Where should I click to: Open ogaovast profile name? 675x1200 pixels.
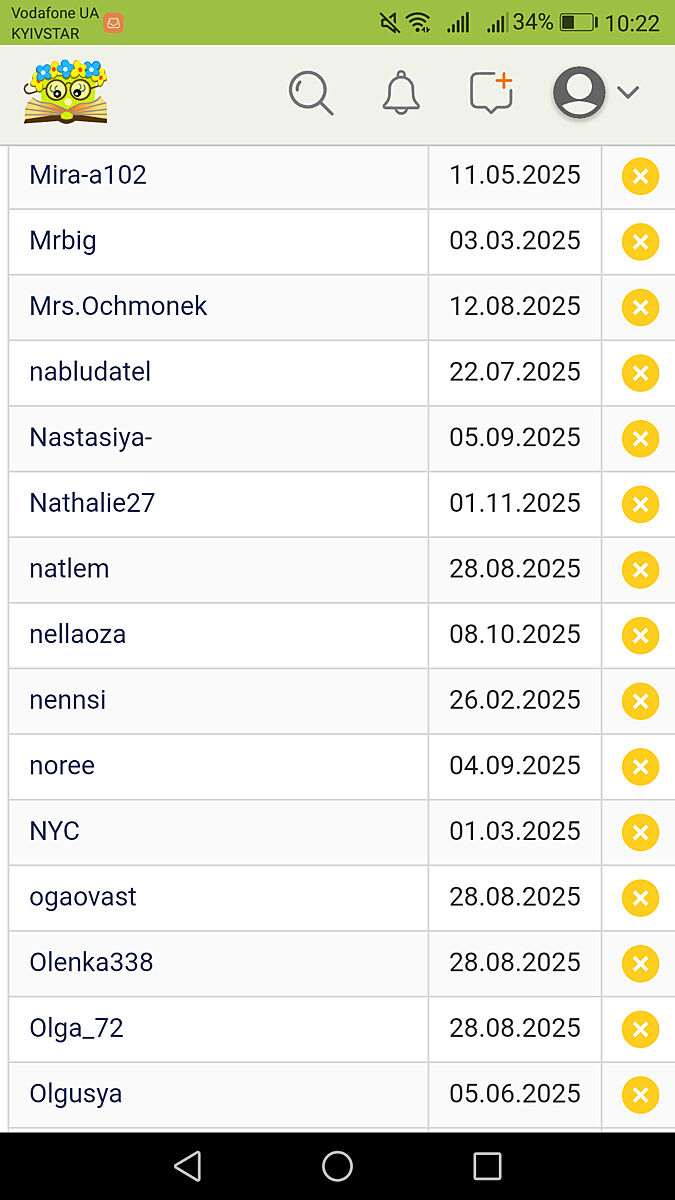pos(83,897)
